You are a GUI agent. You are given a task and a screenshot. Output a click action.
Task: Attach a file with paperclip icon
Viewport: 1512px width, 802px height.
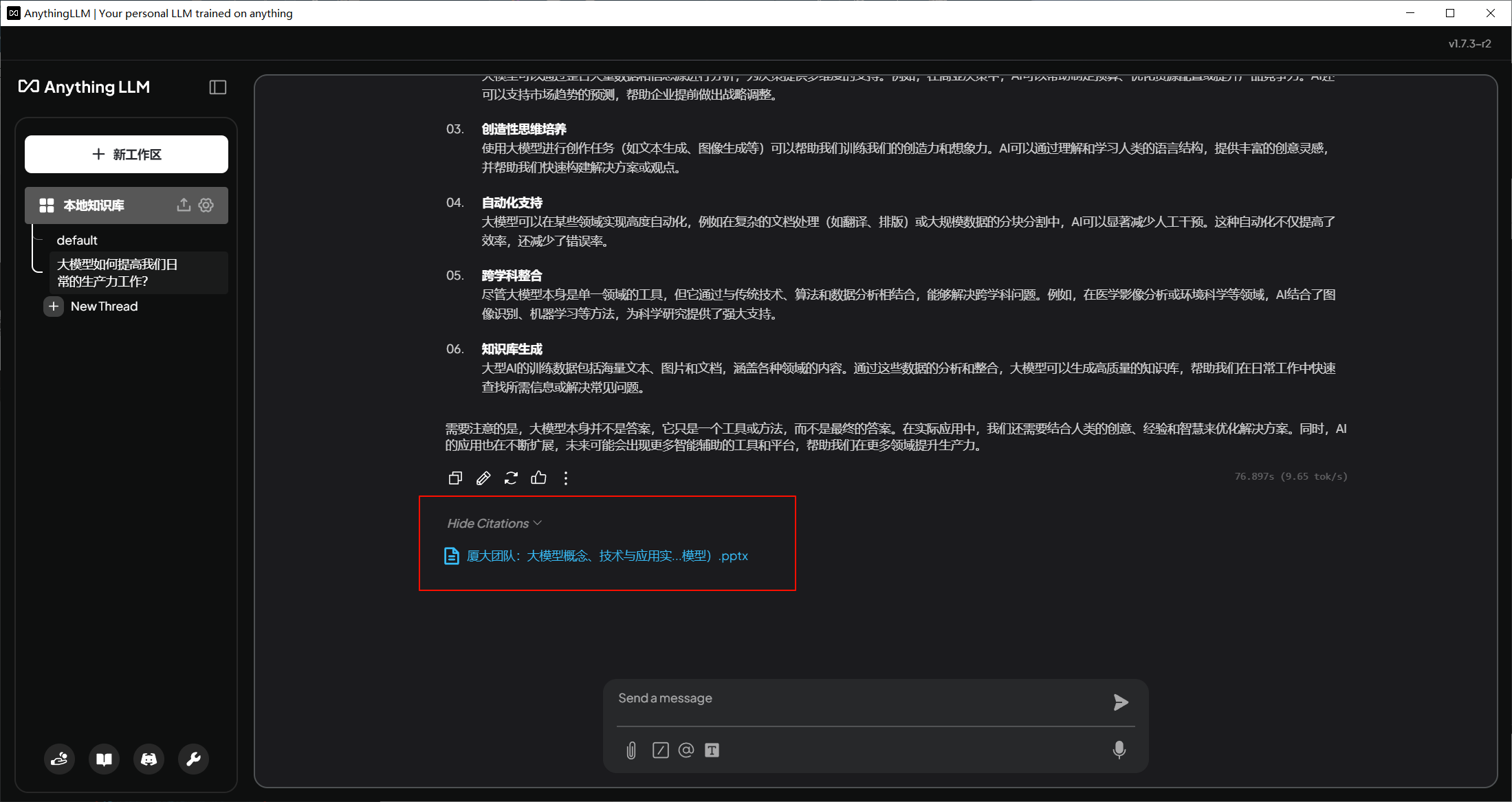pos(631,750)
